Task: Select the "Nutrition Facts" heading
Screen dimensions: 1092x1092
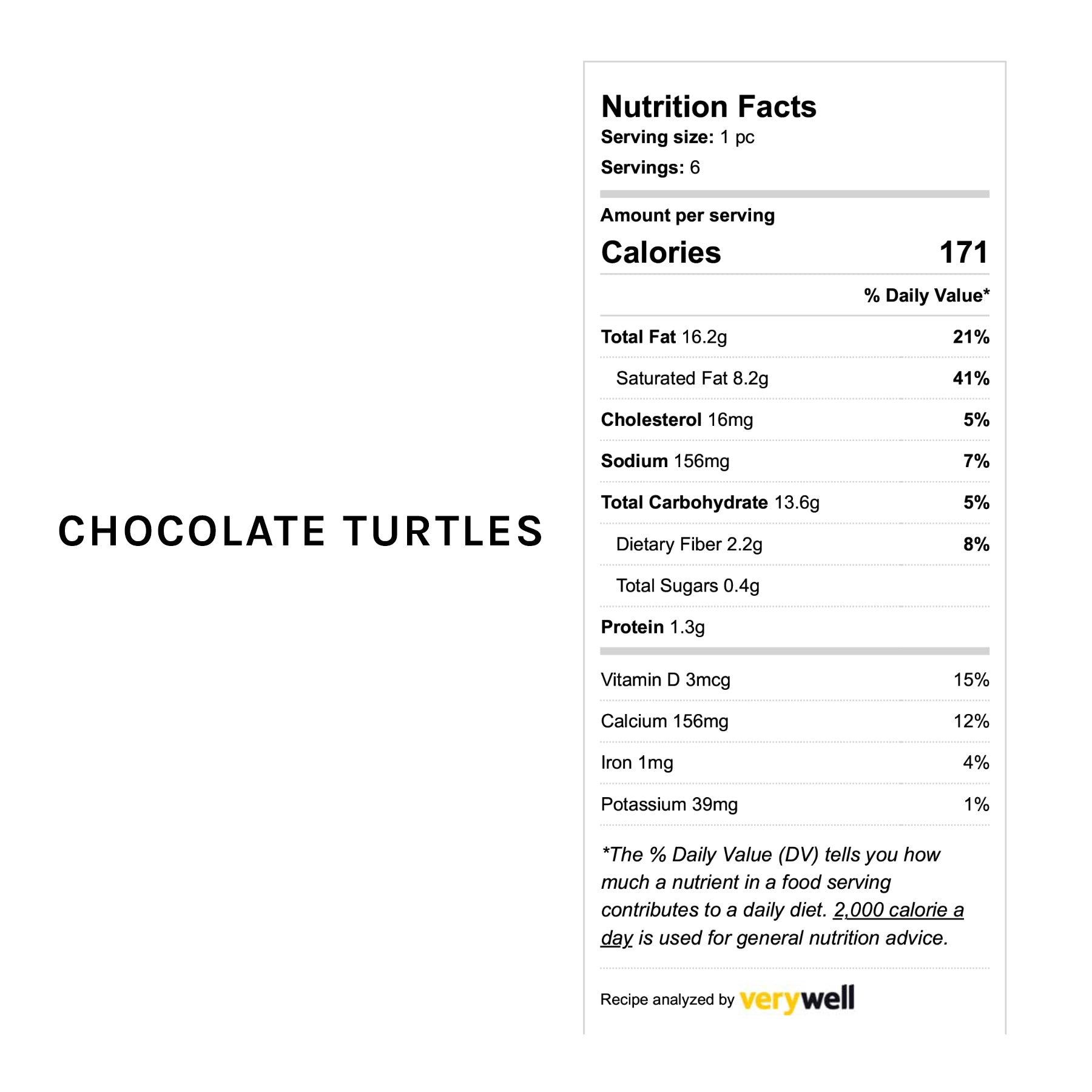Action: point(709,107)
